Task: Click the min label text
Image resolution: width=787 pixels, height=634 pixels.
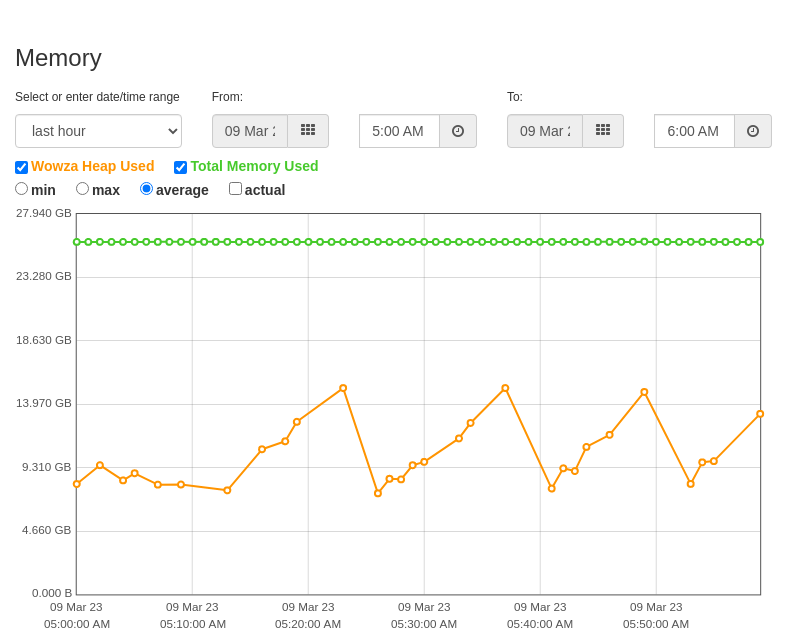Action: [43, 190]
